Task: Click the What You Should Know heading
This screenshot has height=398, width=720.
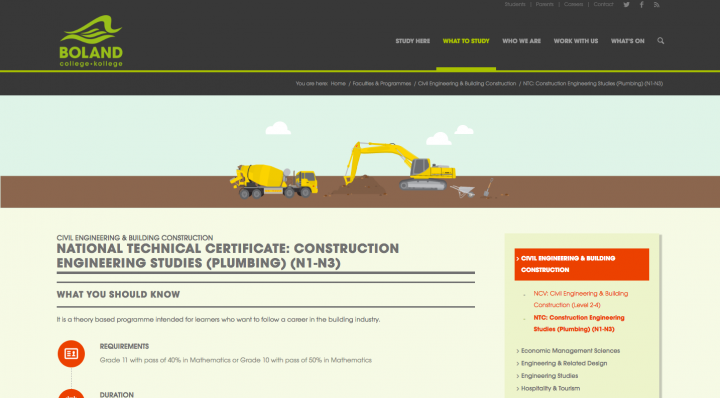Action: click(118, 295)
